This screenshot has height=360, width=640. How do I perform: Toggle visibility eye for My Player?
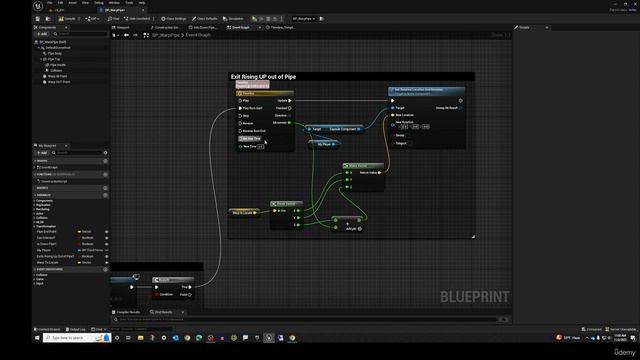[107, 250]
